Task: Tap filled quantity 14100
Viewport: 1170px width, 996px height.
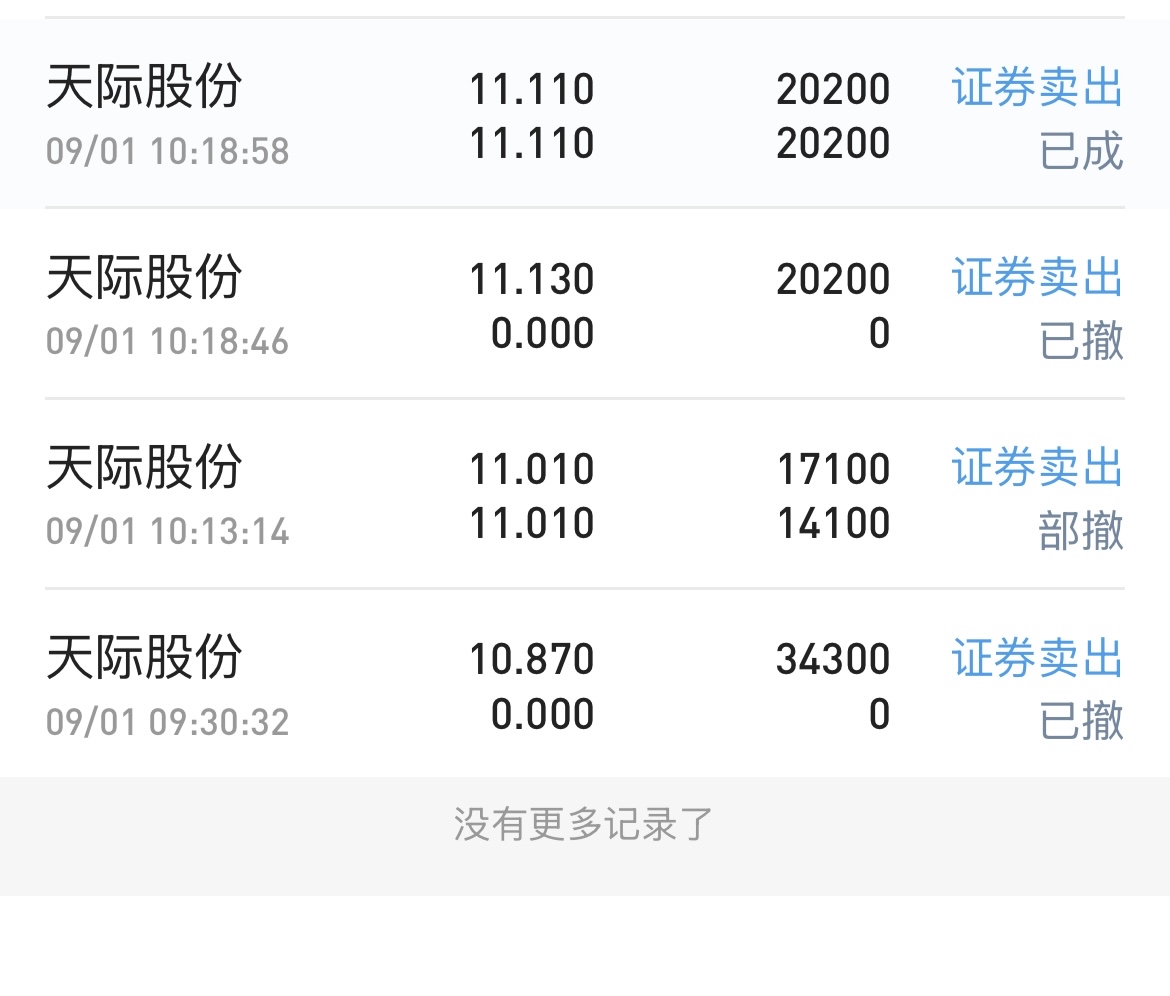Action: (833, 523)
